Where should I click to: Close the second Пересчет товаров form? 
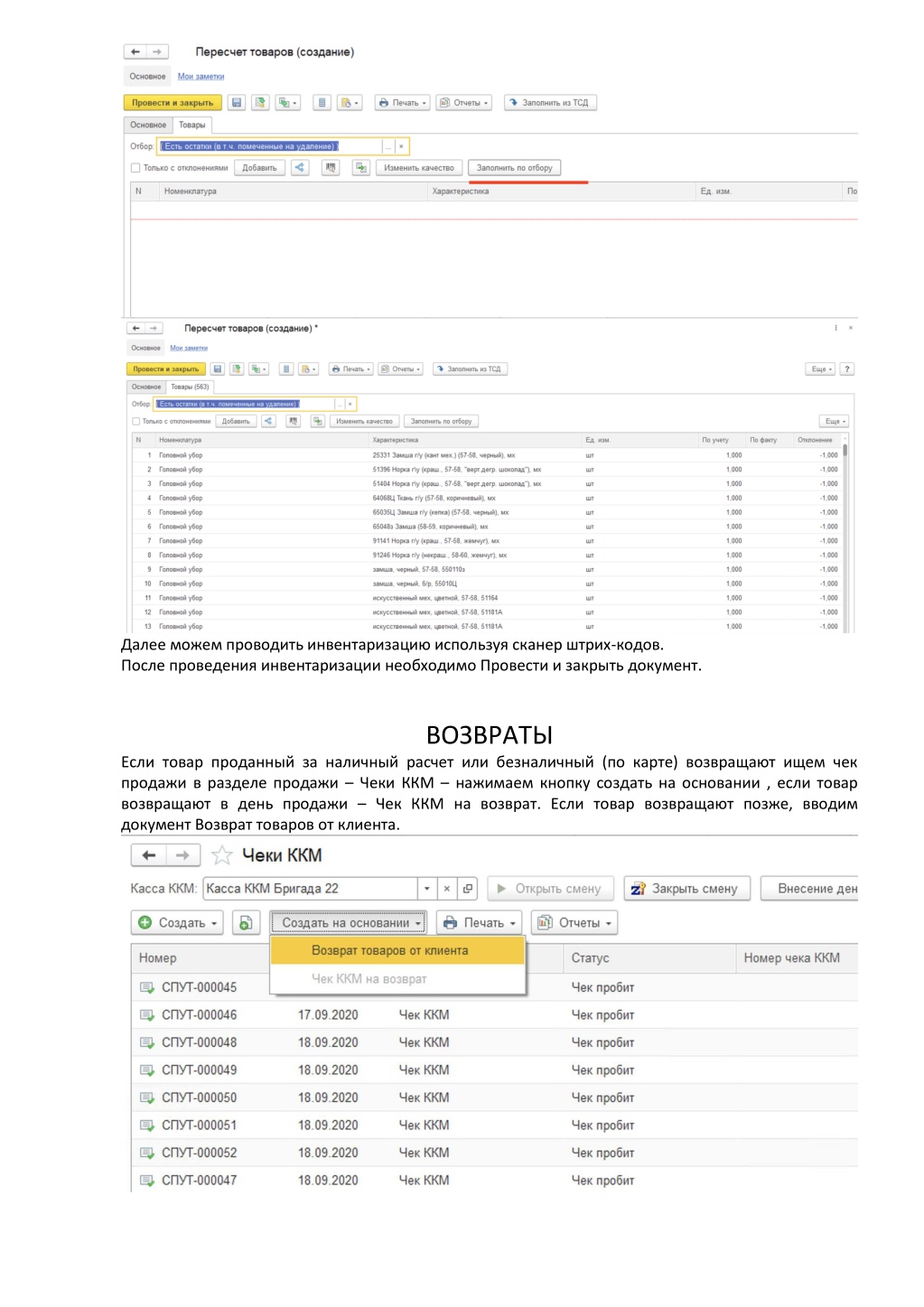(x=851, y=328)
